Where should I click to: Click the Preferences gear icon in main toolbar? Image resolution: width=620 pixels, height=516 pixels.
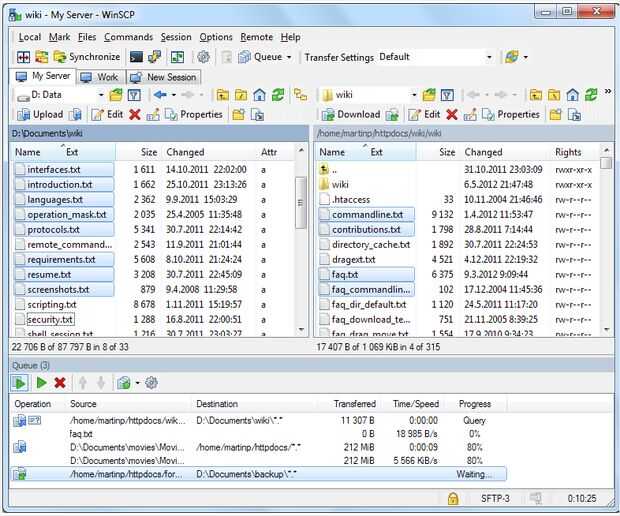pyautogui.click(x=203, y=57)
